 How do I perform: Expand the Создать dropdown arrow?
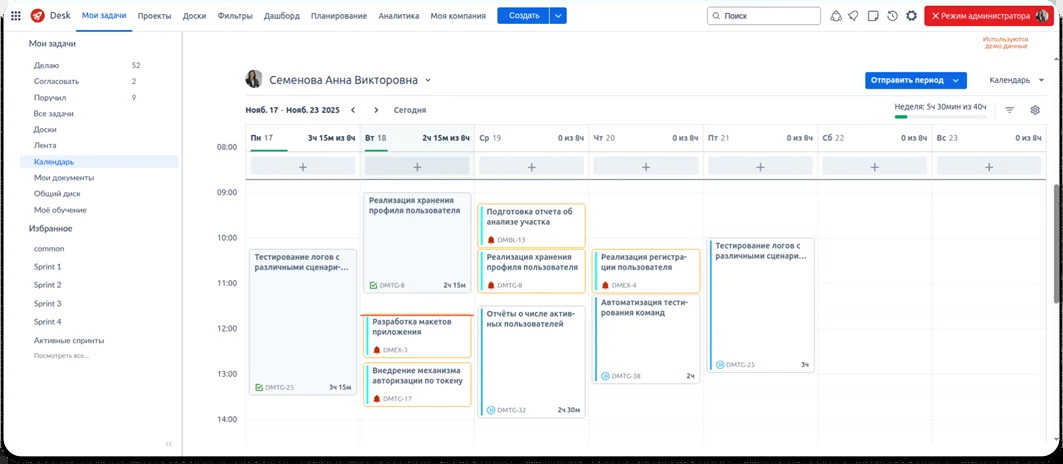[x=558, y=16]
